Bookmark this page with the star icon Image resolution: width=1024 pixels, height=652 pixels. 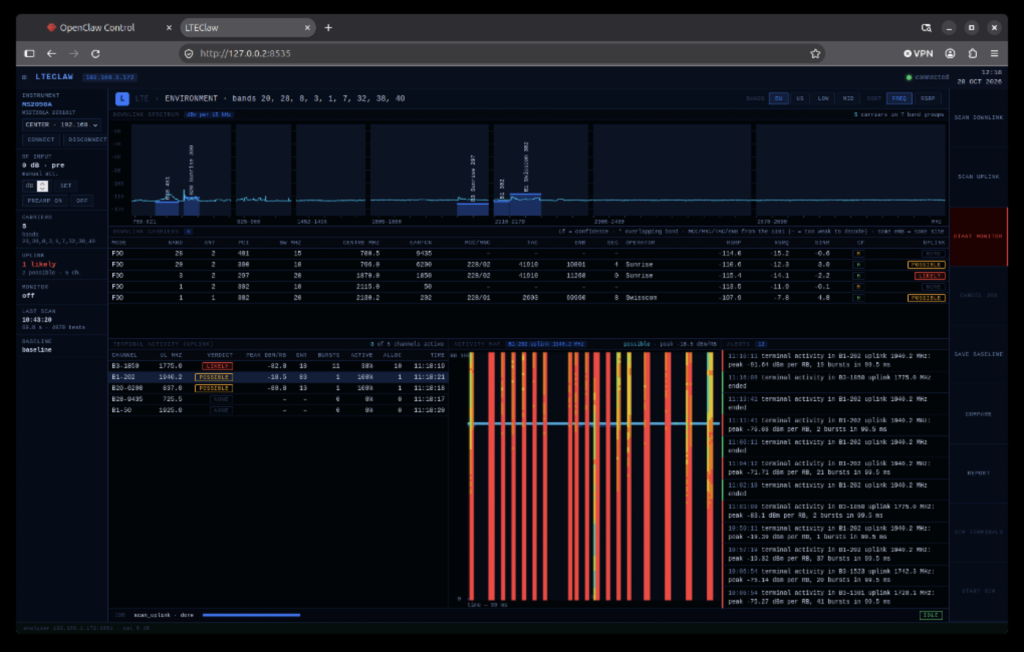point(815,54)
